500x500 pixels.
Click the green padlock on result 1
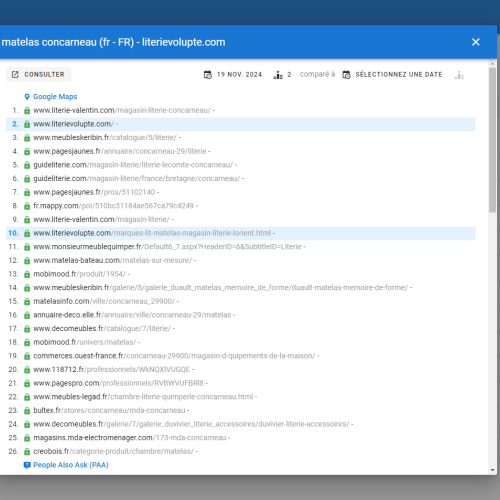point(27,110)
